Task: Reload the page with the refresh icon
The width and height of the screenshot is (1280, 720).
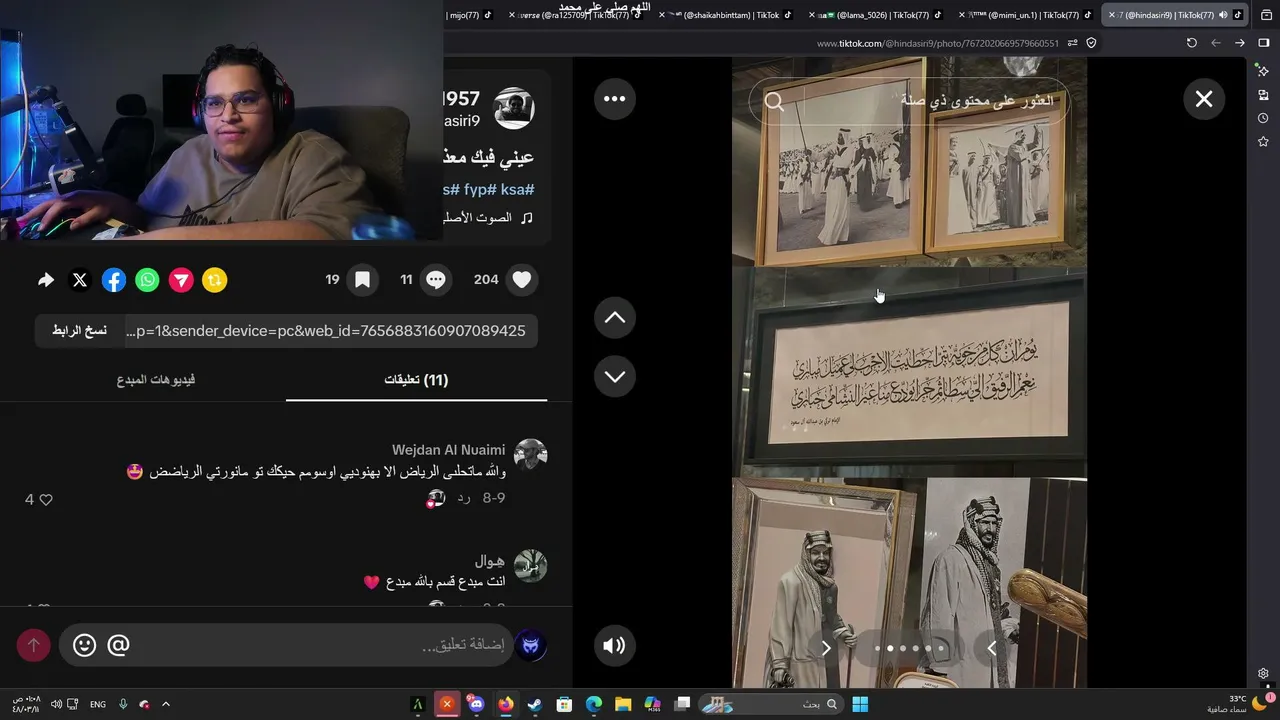Action: coord(1191,43)
